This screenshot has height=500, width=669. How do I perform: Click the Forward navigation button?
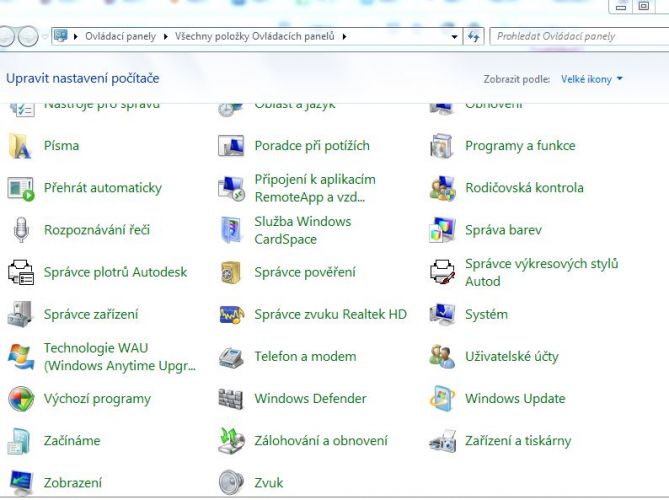(28, 36)
